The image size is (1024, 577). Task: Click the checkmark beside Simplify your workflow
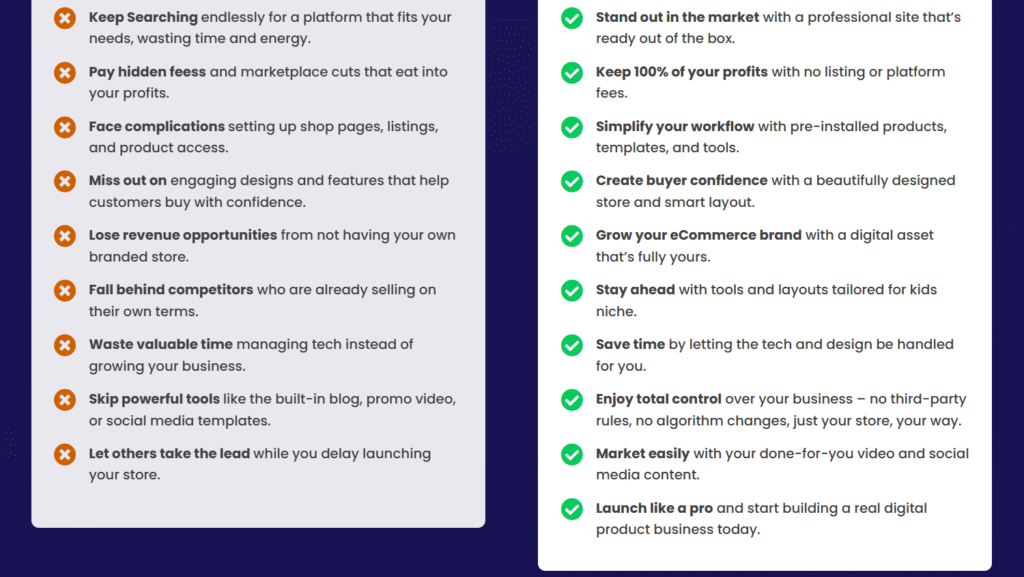tap(572, 127)
